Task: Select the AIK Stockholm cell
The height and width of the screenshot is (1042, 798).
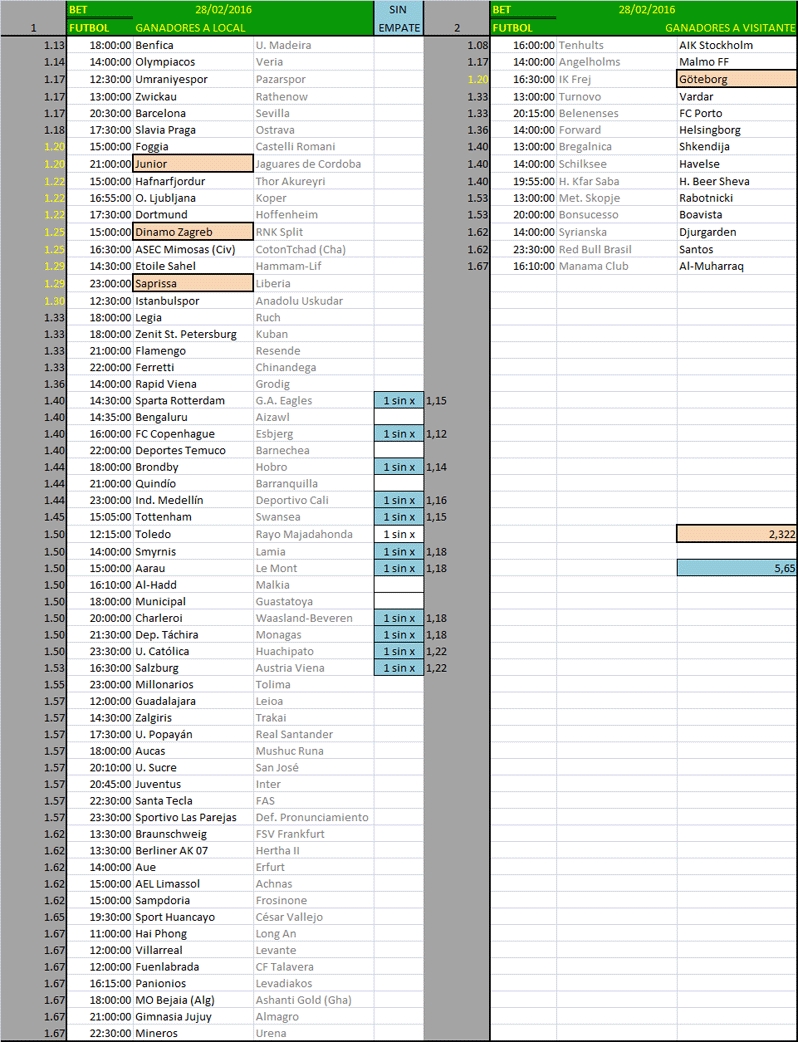Action: (x=737, y=45)
